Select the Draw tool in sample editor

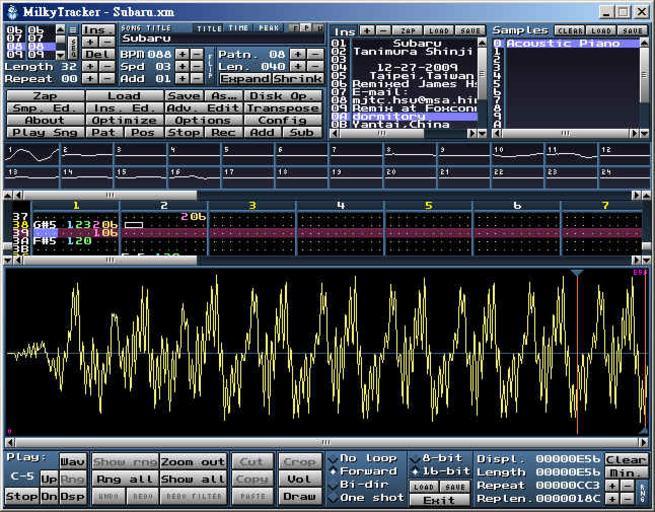click(x=299, y=496)
